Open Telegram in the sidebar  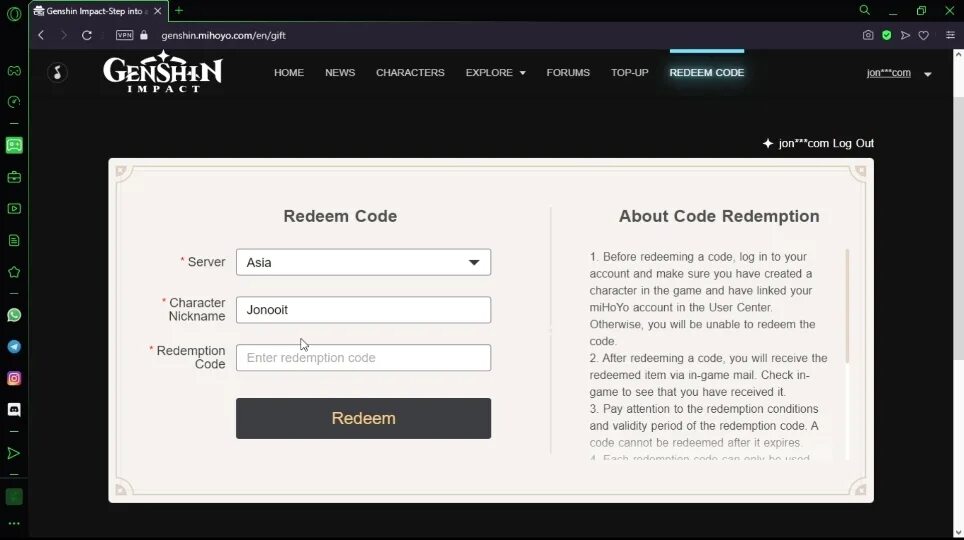point(14,347)
